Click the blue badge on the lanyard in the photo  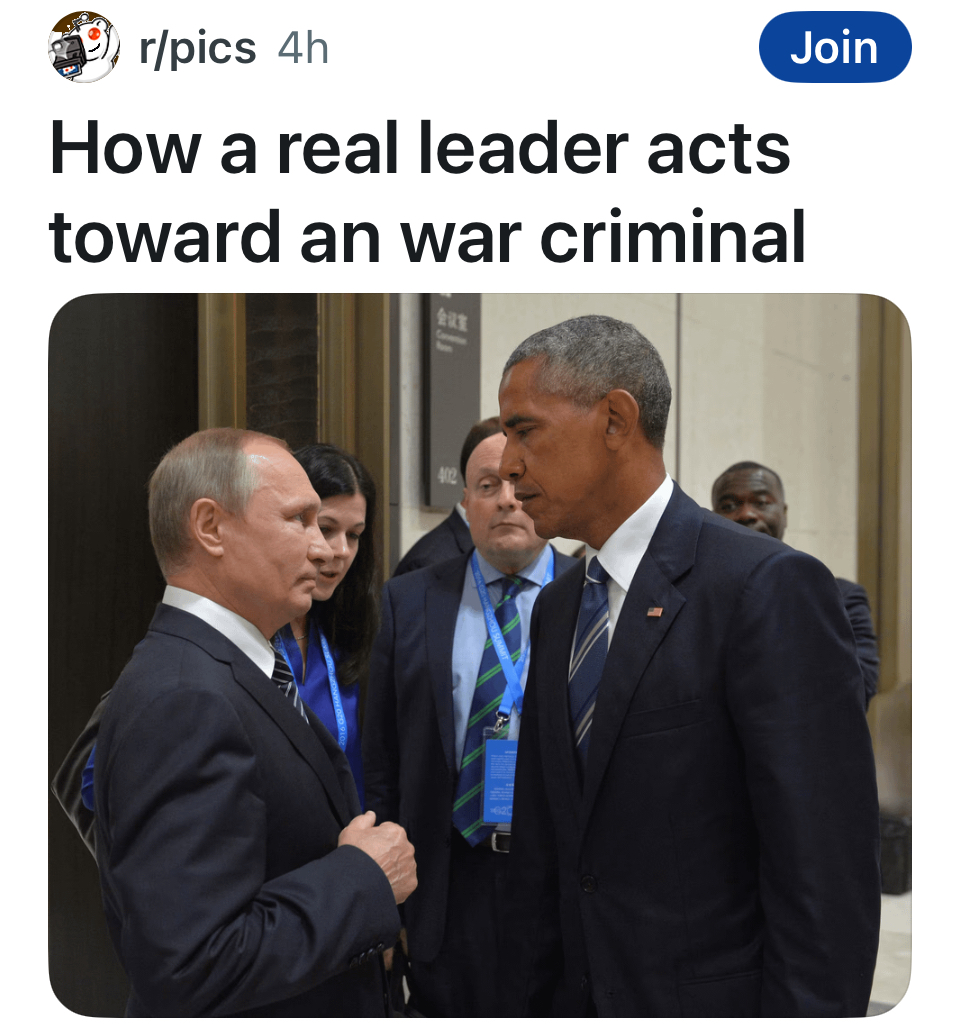[499, 781]
